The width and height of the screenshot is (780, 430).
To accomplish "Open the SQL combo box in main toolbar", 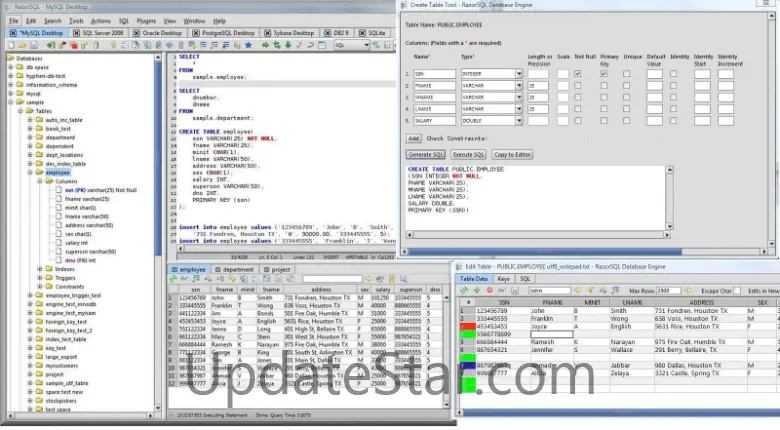I will (x=351, y=45).
